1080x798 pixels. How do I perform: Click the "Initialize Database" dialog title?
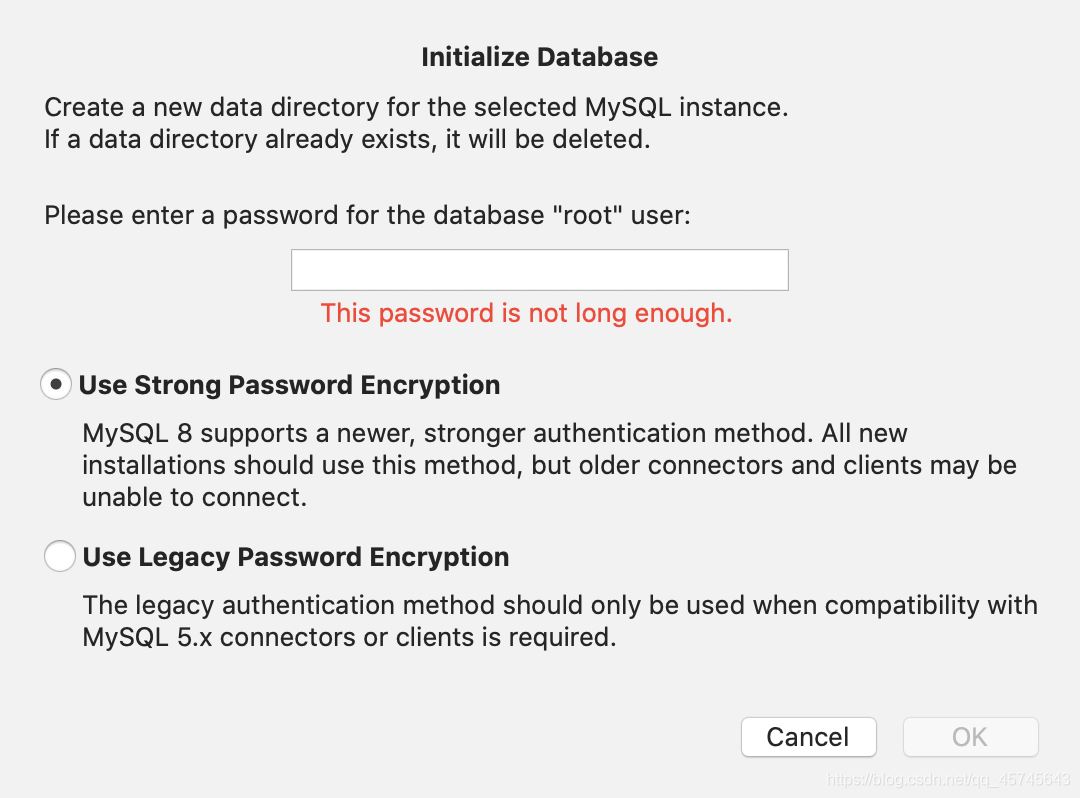pos(539,57)
